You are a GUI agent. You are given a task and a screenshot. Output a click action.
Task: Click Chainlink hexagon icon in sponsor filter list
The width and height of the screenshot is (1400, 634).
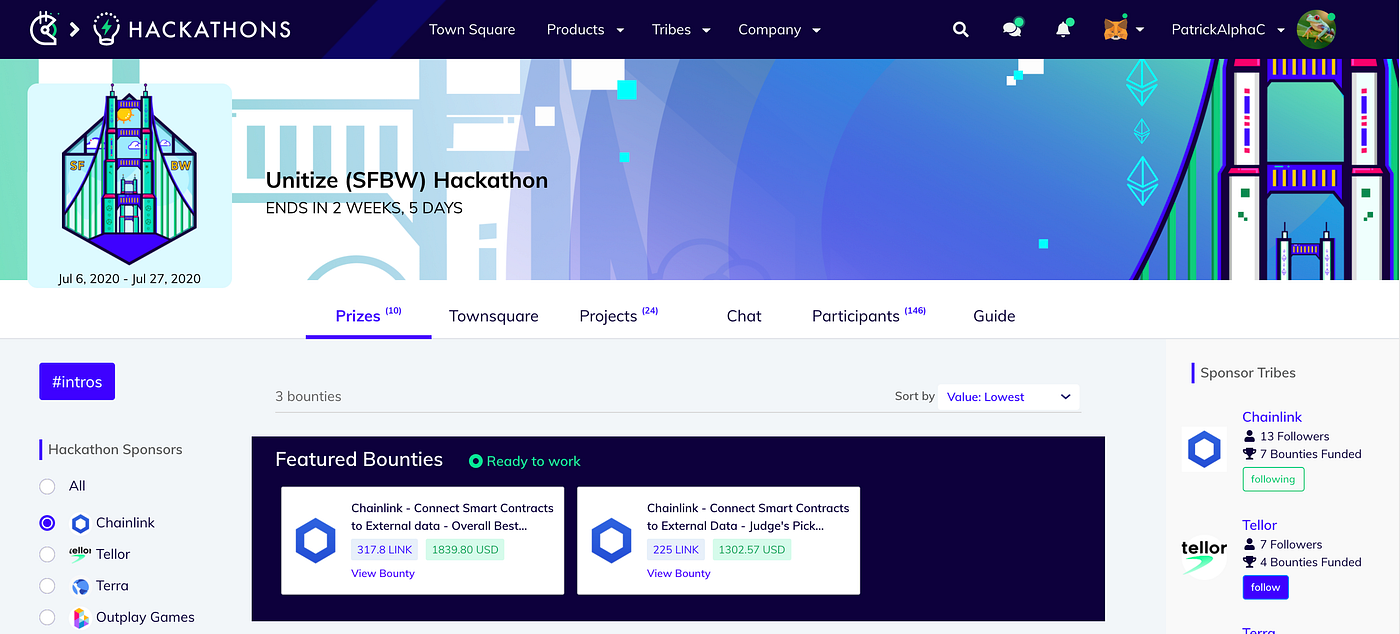81,523
